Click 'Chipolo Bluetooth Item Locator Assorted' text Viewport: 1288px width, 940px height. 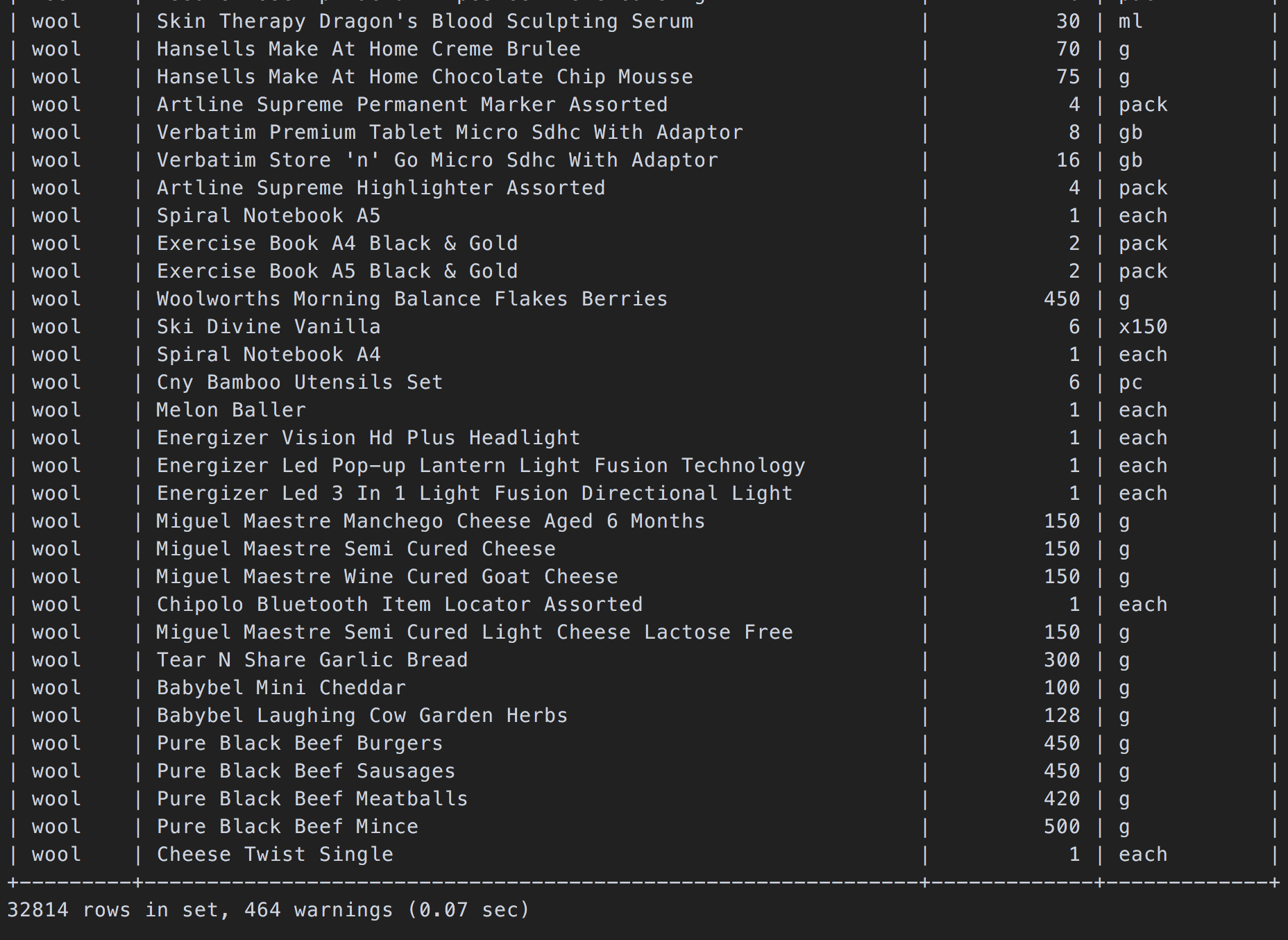pos(400,605)
